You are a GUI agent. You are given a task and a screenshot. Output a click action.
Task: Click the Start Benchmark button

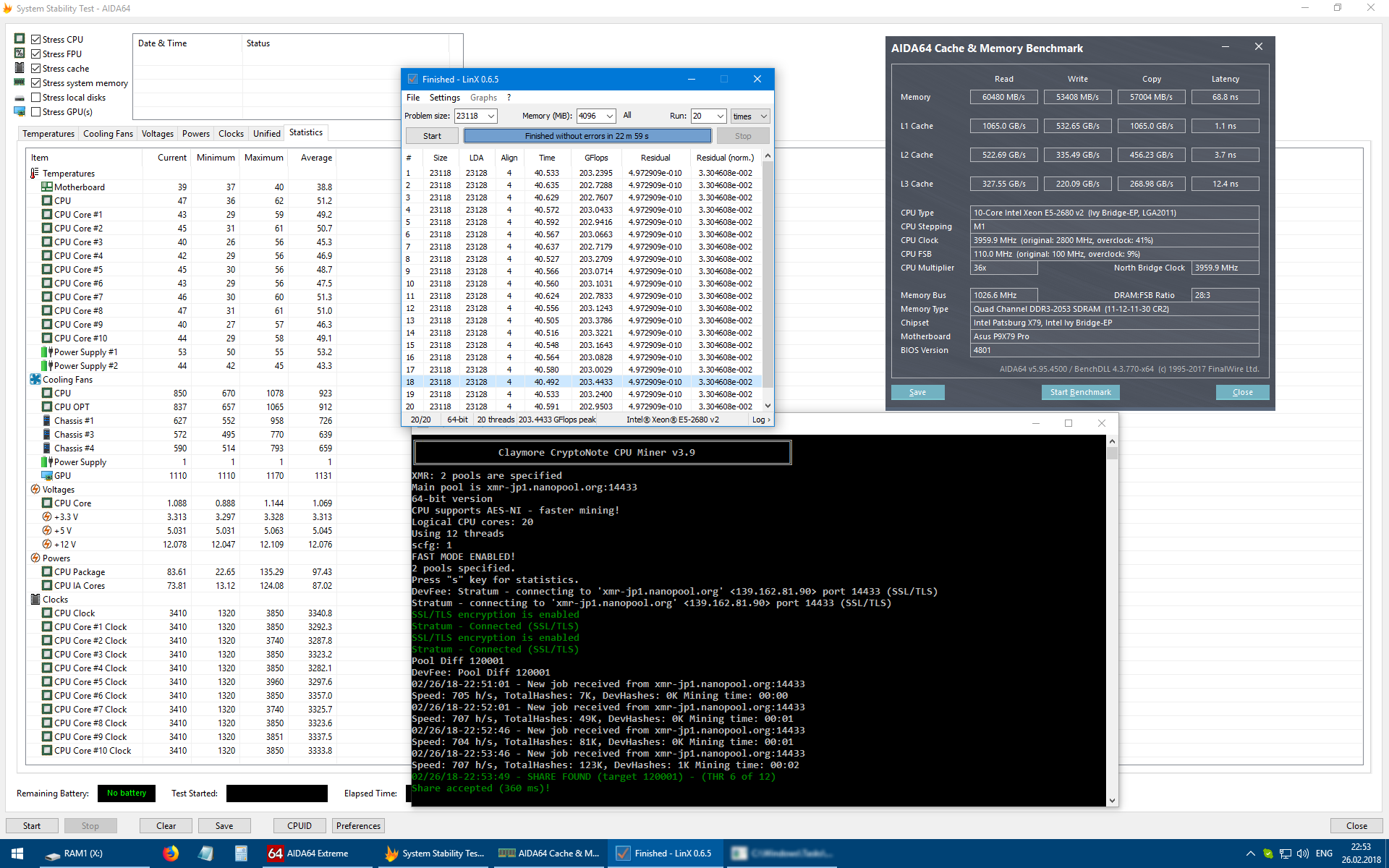coord(1080,392)
